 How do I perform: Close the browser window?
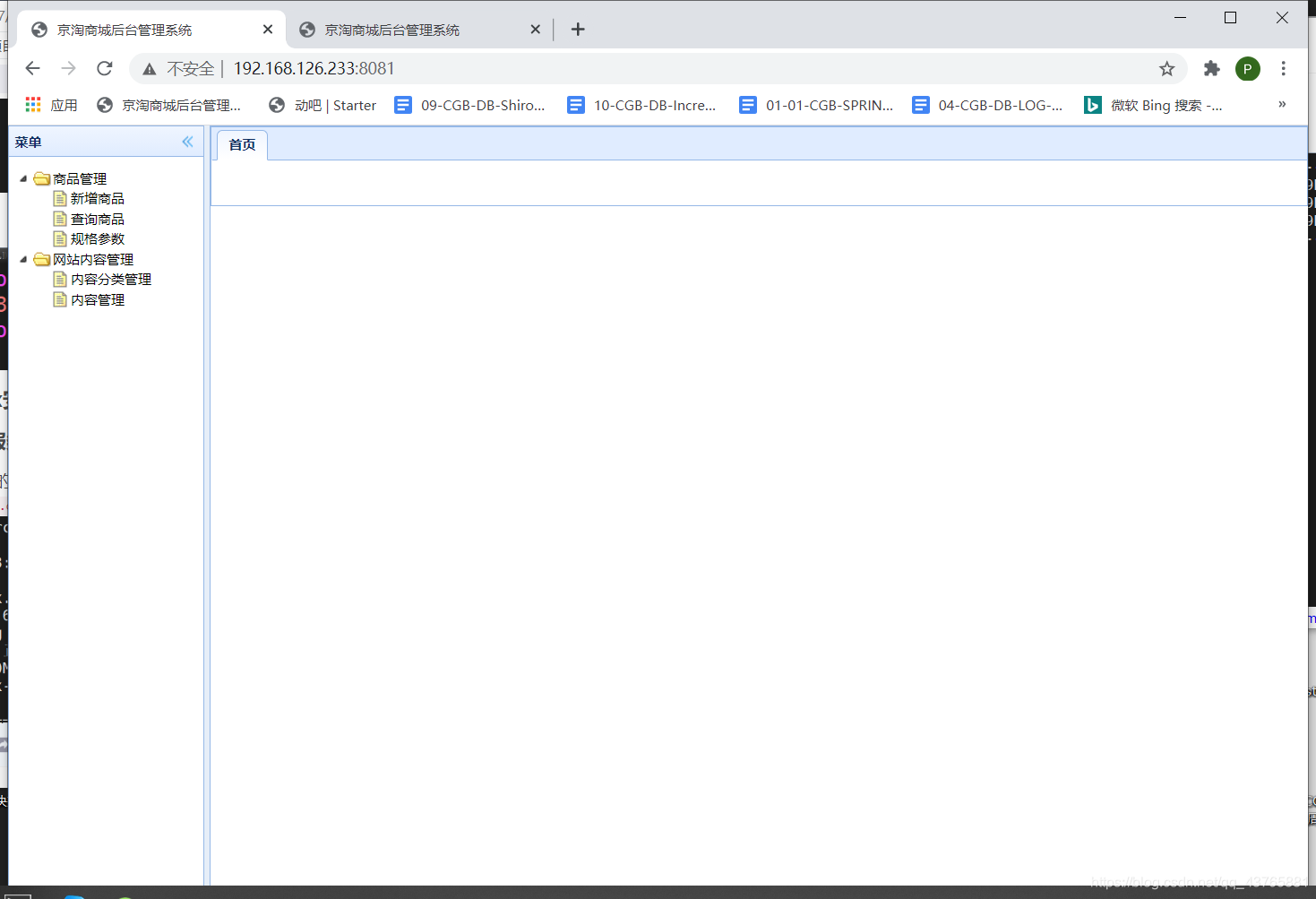click(x=1282, y=17)
